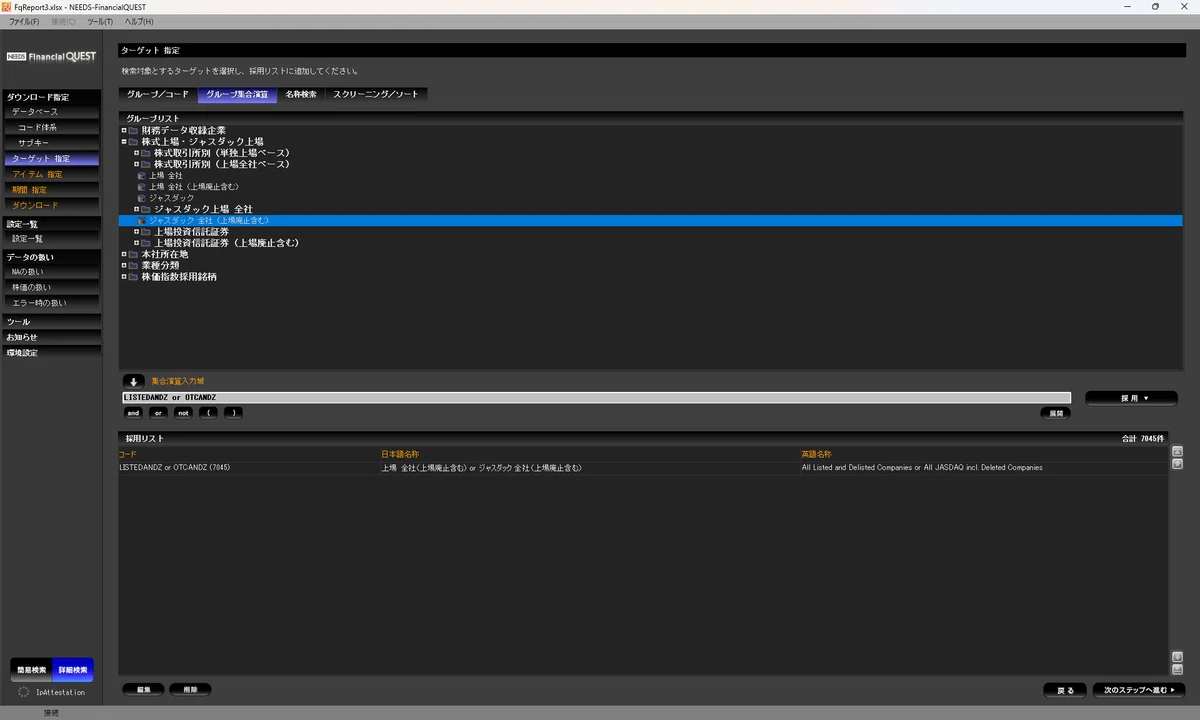Viewport: 1200px width, 720px height.
Task: Open the ヘルプ(H) menu
Action: pyautogui.click(x=140, y=21)
